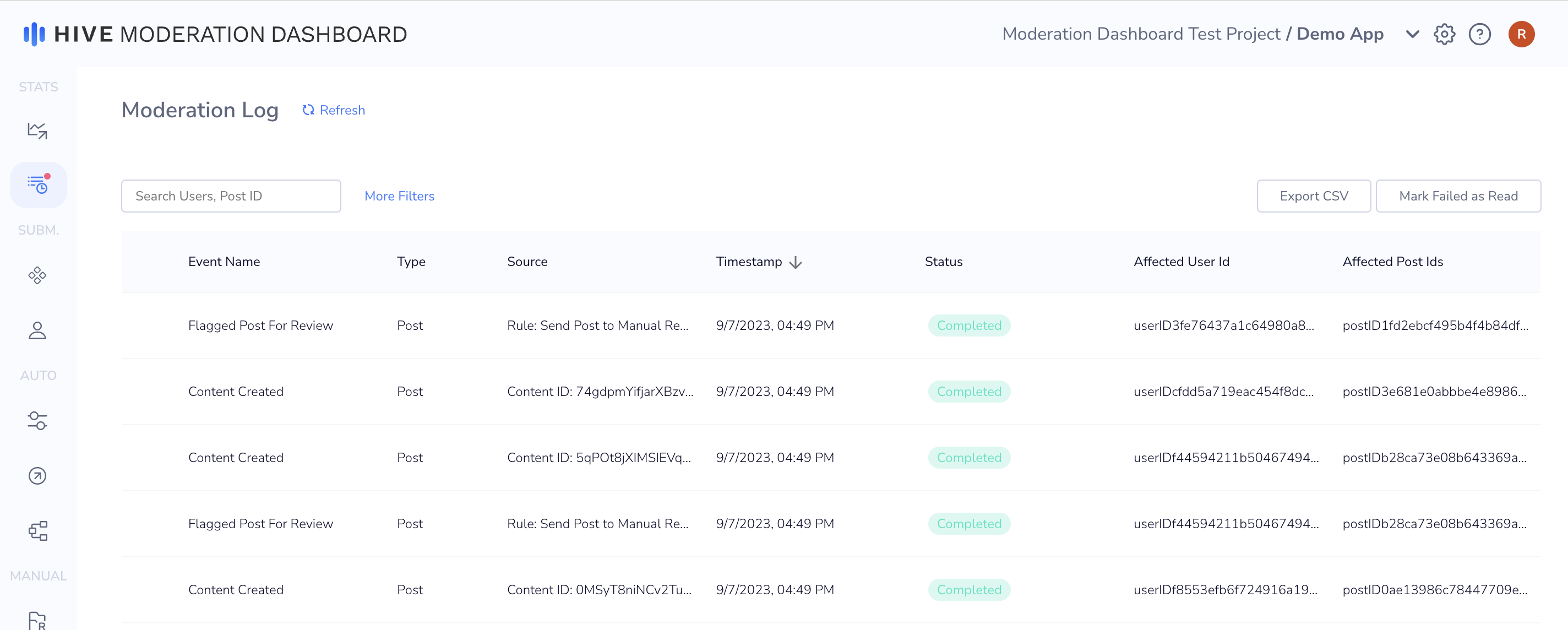The width and height of the screenshot is (1568, 630).
Task: Open the stats chart sidebar icon
Action: pos(38,131)
